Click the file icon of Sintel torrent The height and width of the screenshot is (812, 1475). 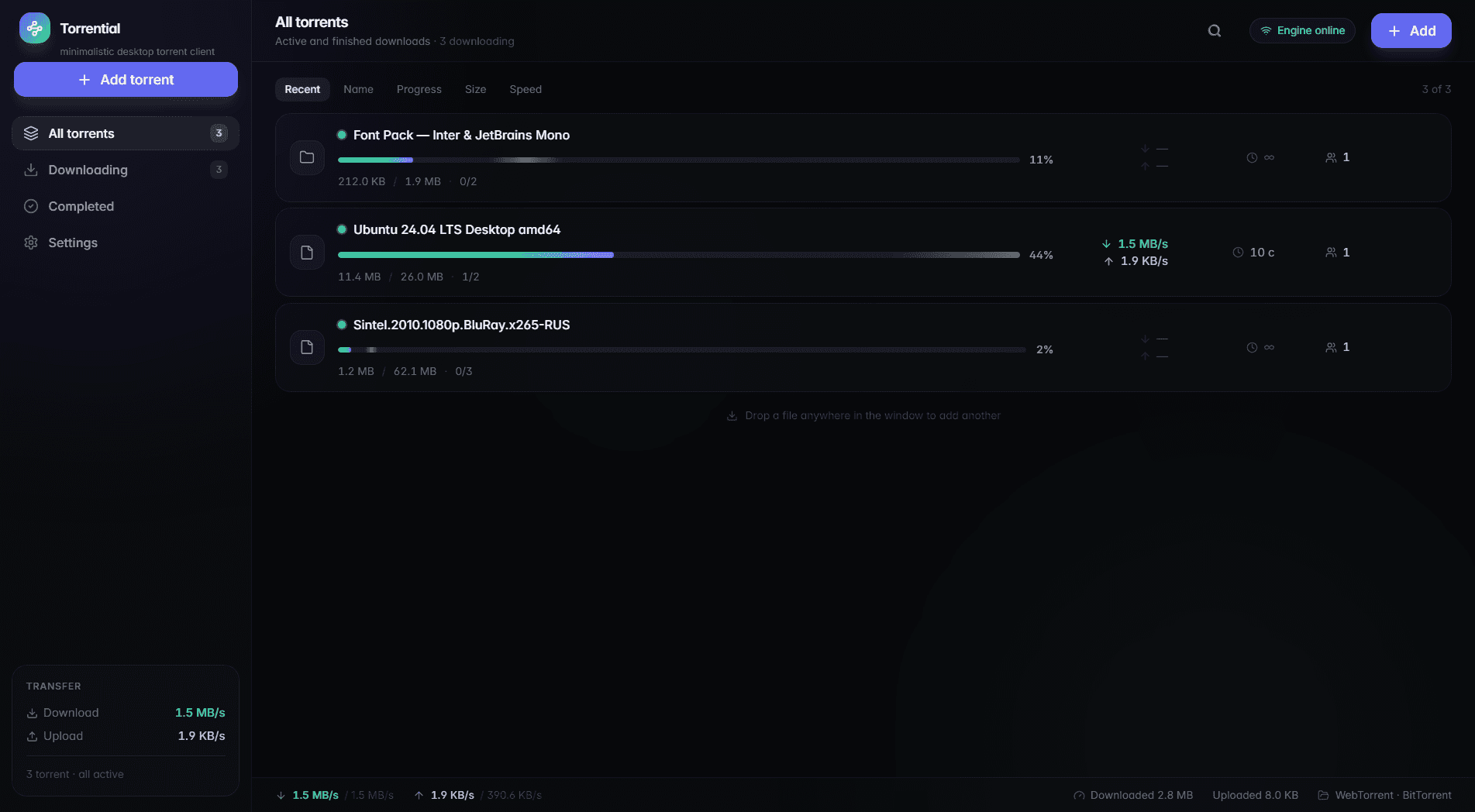(x=307, y=347)
